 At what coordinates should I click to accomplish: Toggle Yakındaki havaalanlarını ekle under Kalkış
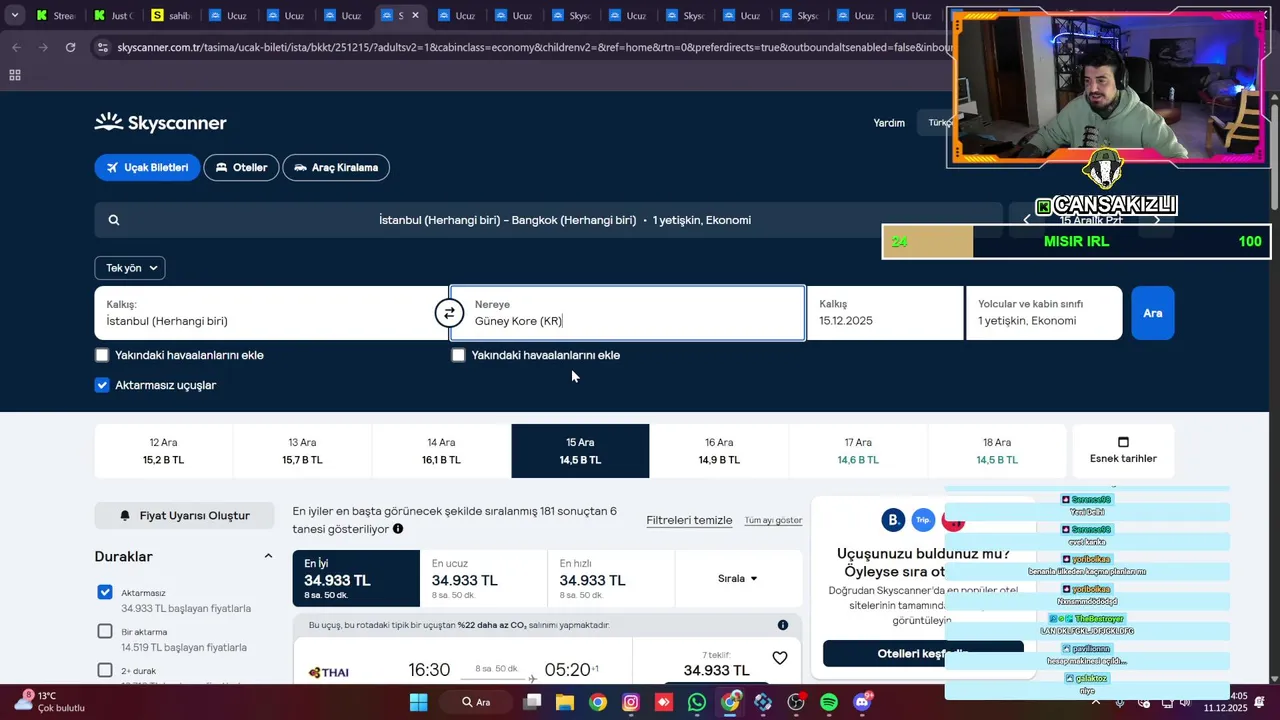[x=102, y=355]
